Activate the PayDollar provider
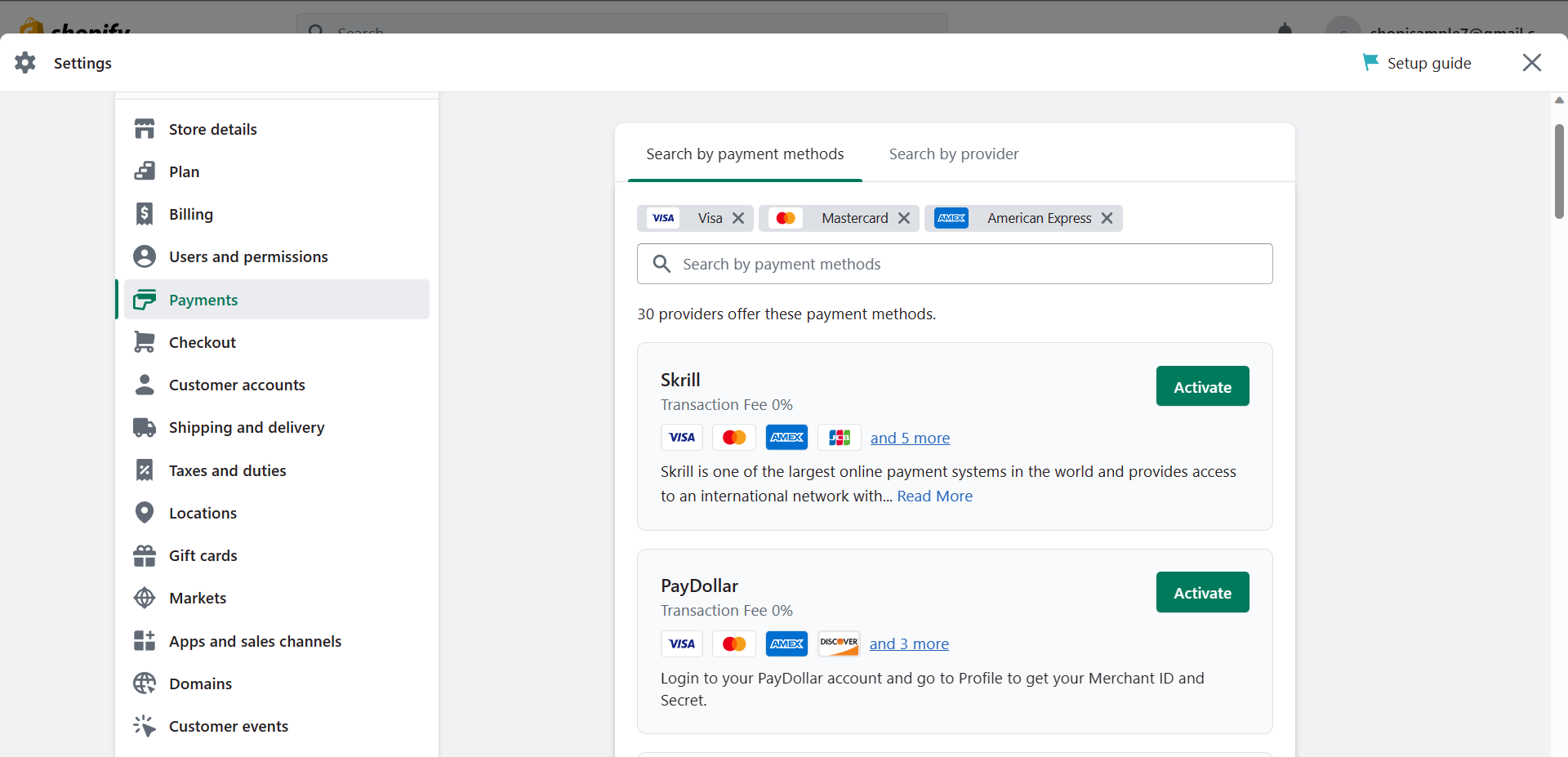The height and width of the screenshot is (757, 1568). (1202, 592)
